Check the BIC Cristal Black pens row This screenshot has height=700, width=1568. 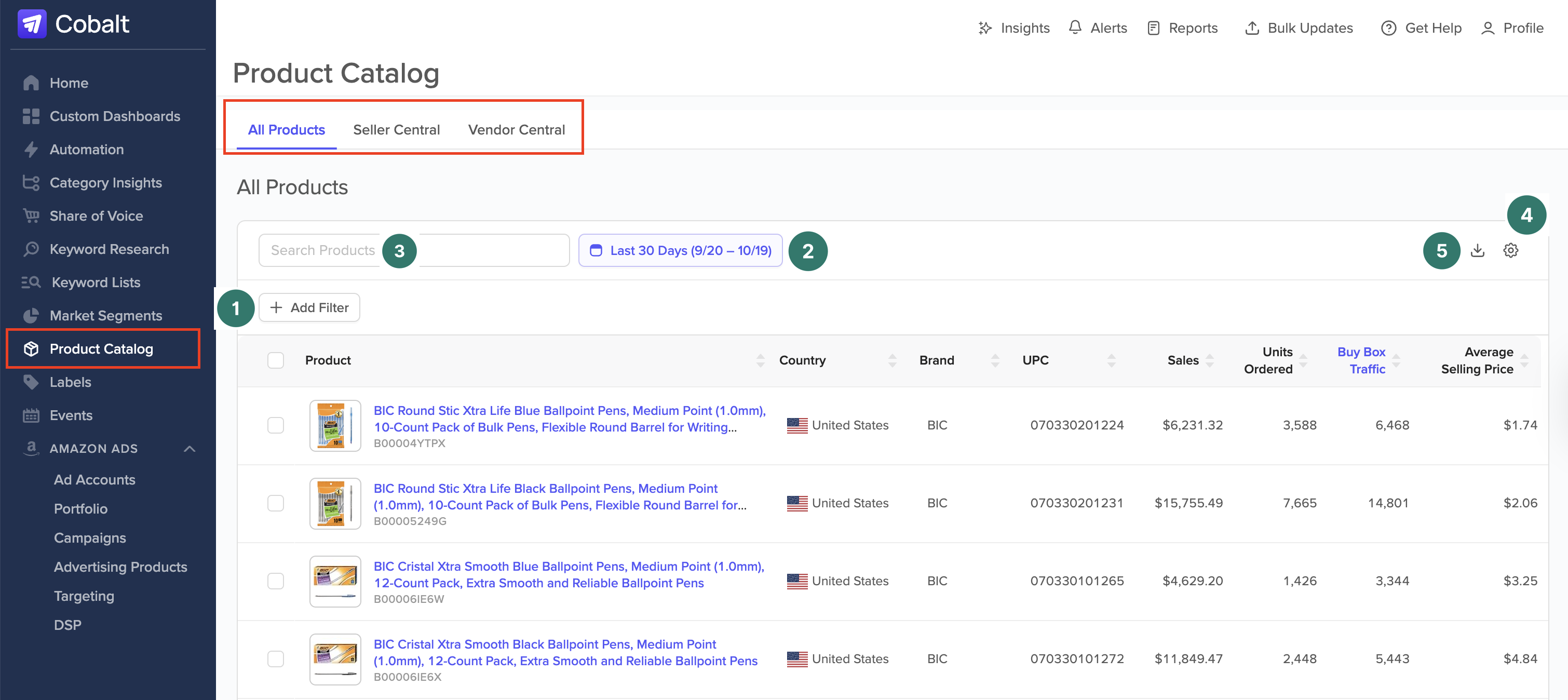pyautogui.click(x=276, y=658)
